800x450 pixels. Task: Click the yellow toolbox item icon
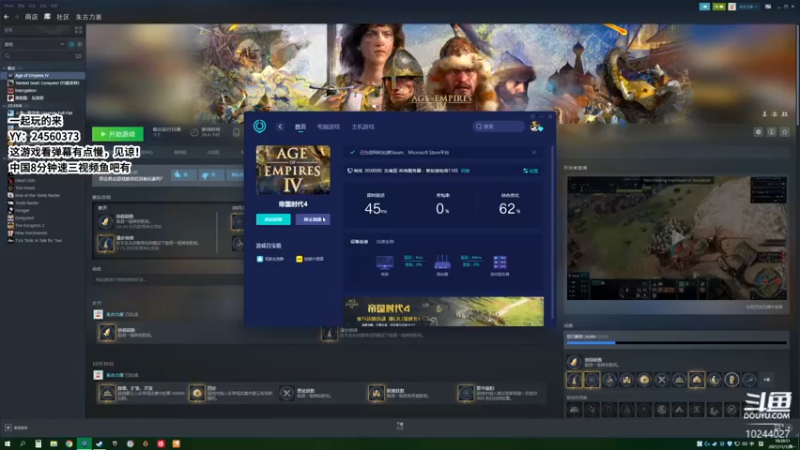point(299,259)
